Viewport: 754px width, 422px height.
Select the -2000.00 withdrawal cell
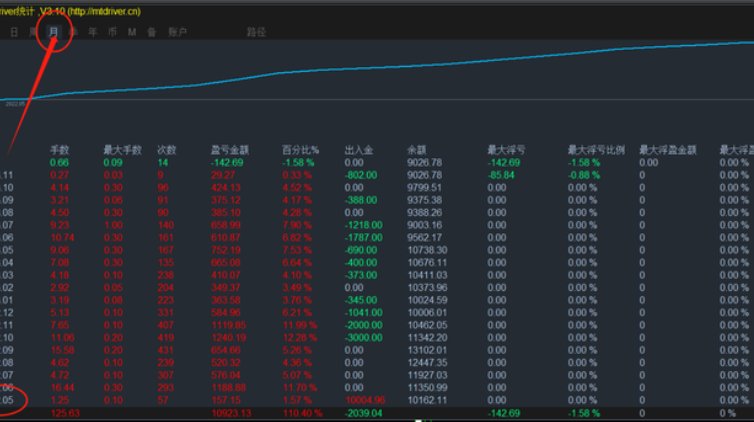click(363, 325)
